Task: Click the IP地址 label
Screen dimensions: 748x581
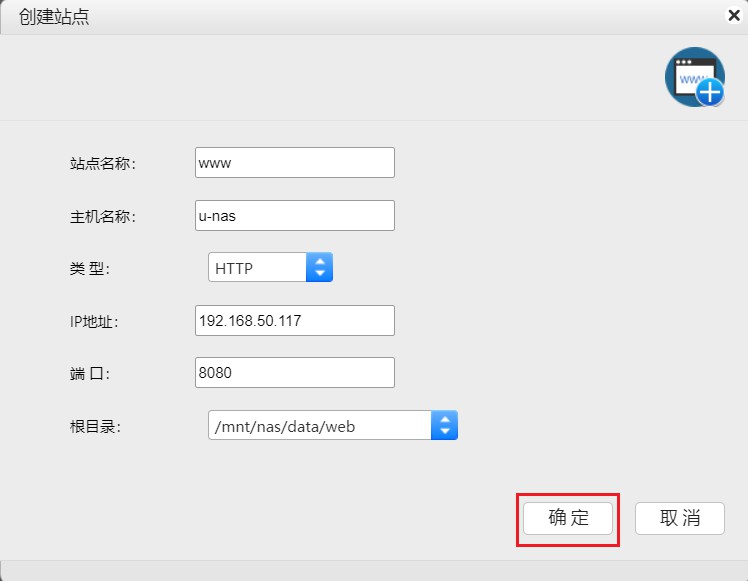Action: [x=95, y=322]
